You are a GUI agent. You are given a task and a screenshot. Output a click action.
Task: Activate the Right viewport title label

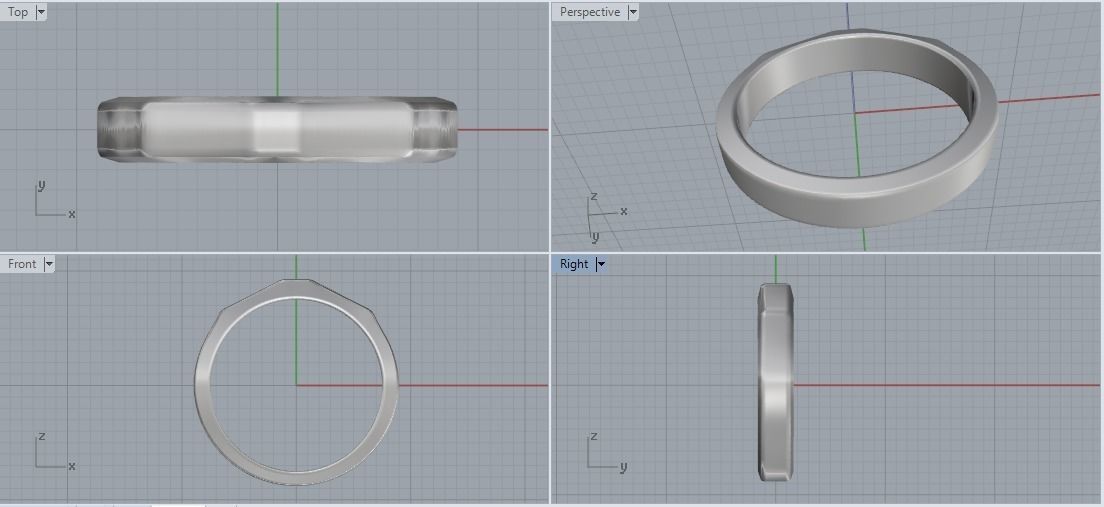pos(574,264)
